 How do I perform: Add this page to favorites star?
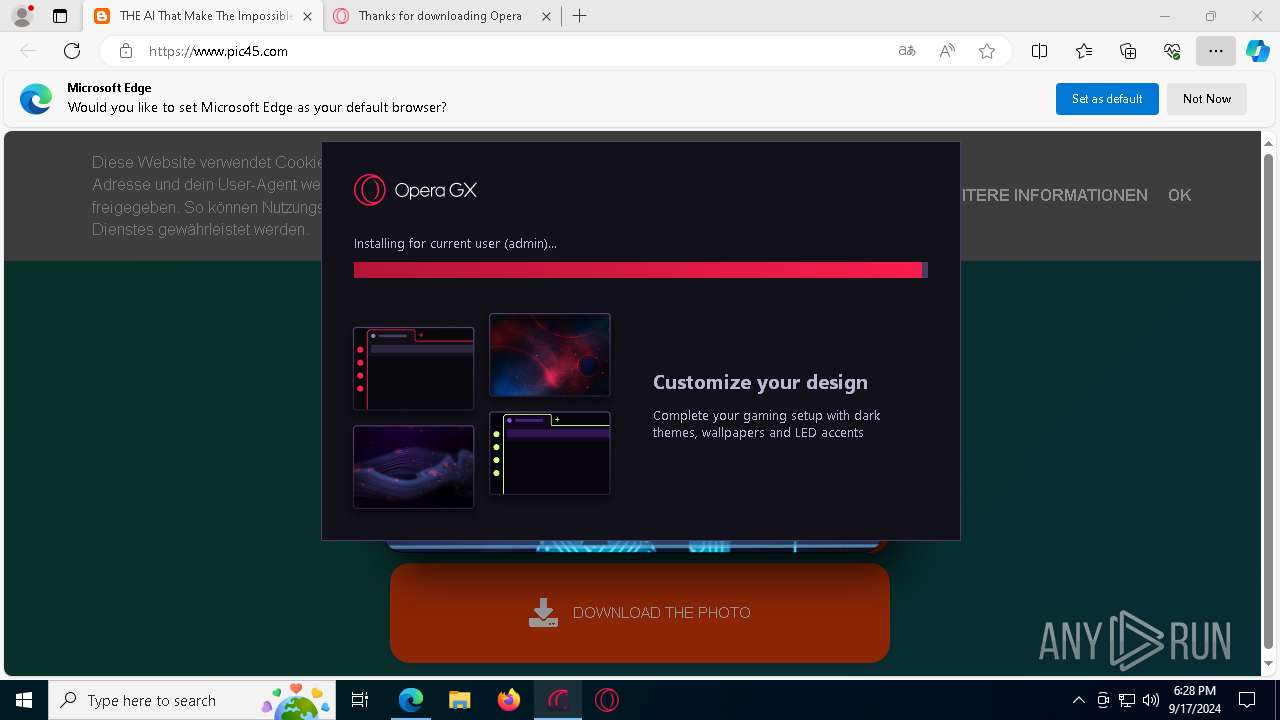click(987, 51)
